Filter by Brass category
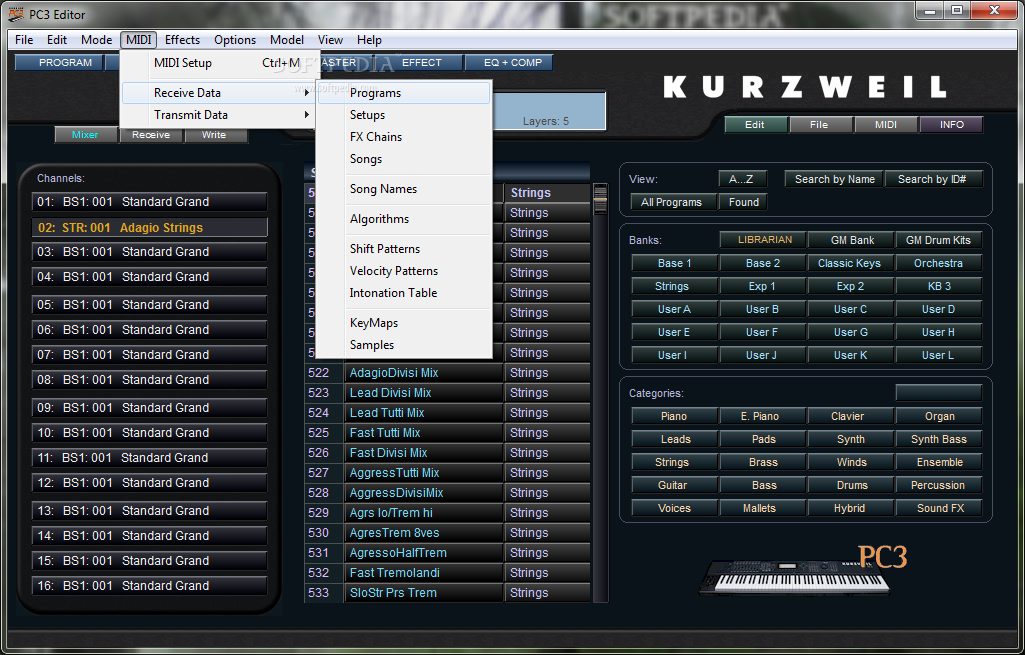This screenshot has width=1025, height=655. (x=763, y=462)
